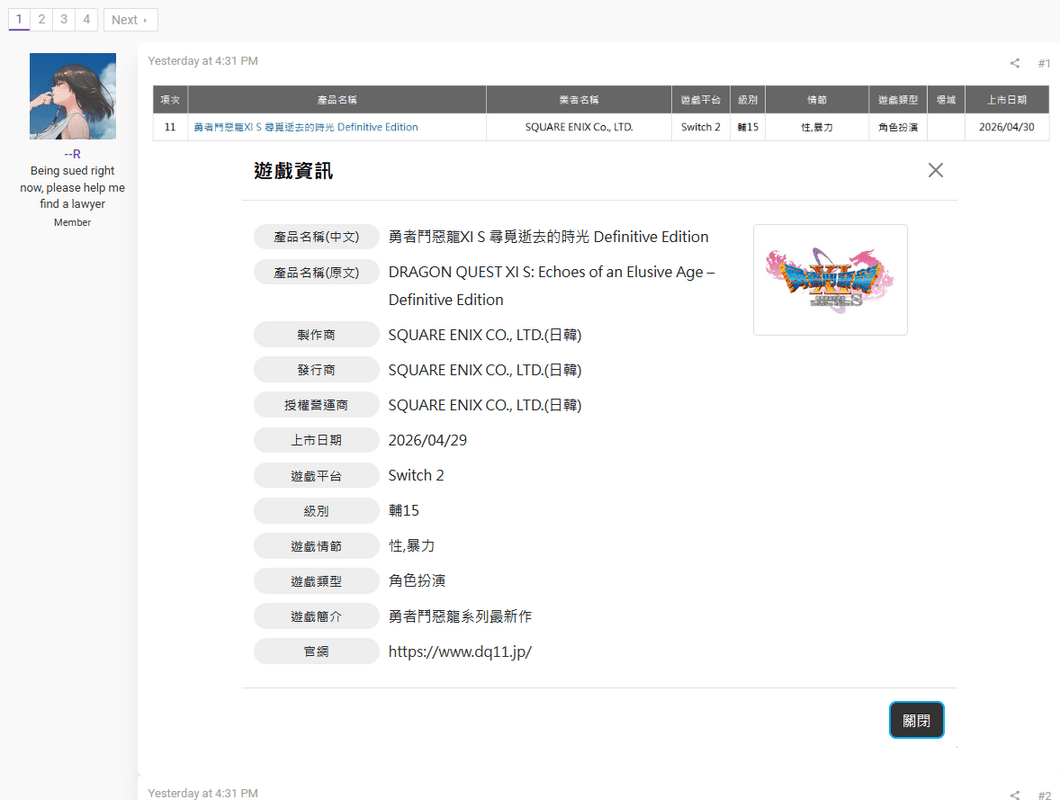Click the share icon next to post #2
The height and width of the screenshot is (800, 1060).
click(x=1014, y=793)
